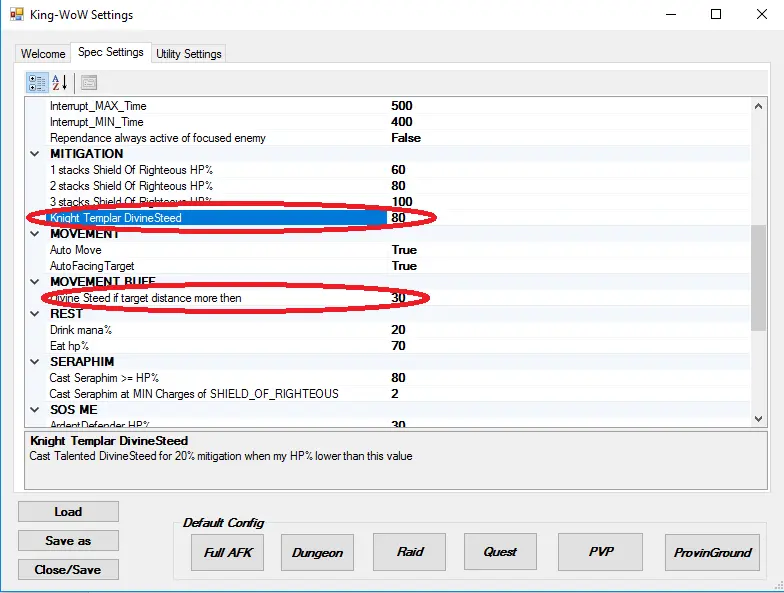784x593 pixels.
Task: Apply the Quest default config
Action: pyautogui.click(x=500, y=552)
